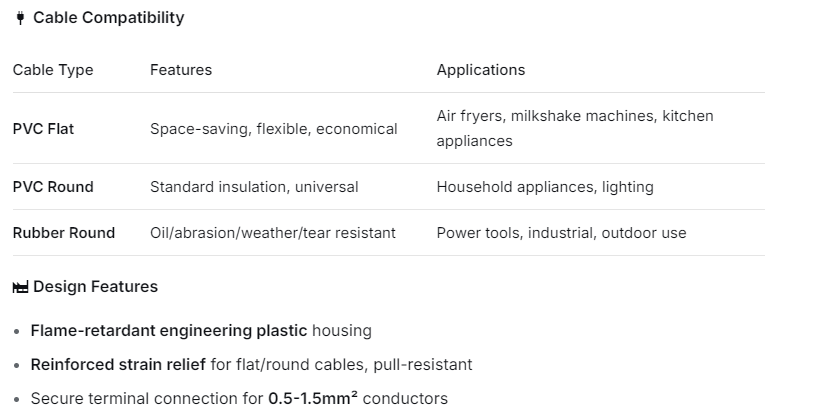Click the factory icon beside Design Features
The height and width of the screenshot is (419, 815).
pyautogui.click(x=21, y=287)
